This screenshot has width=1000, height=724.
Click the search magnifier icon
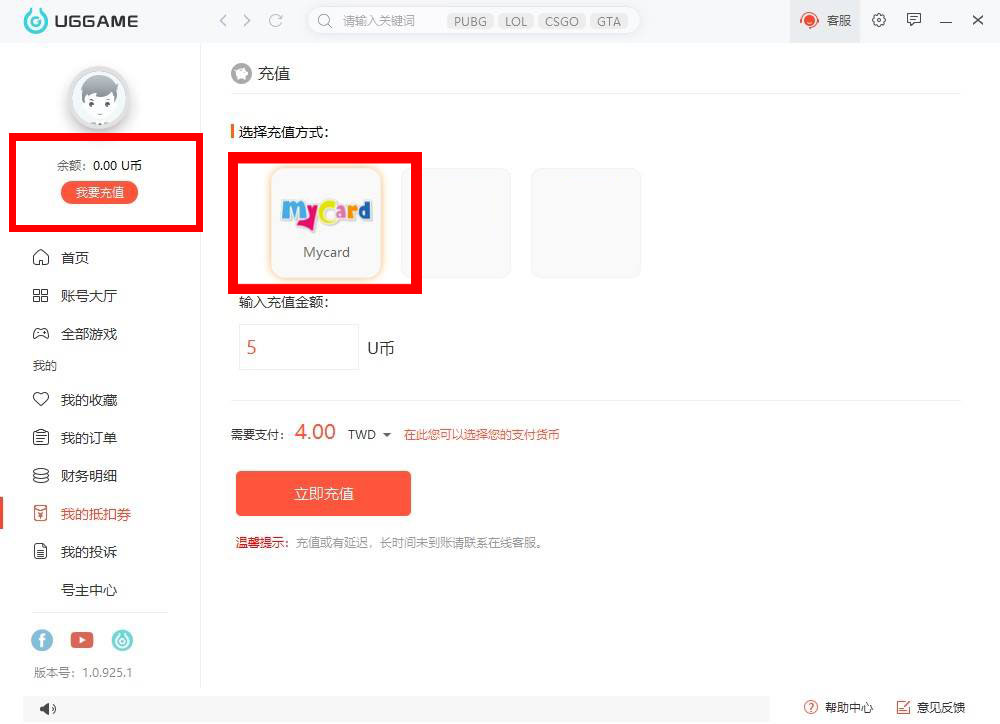click(325, 21)
